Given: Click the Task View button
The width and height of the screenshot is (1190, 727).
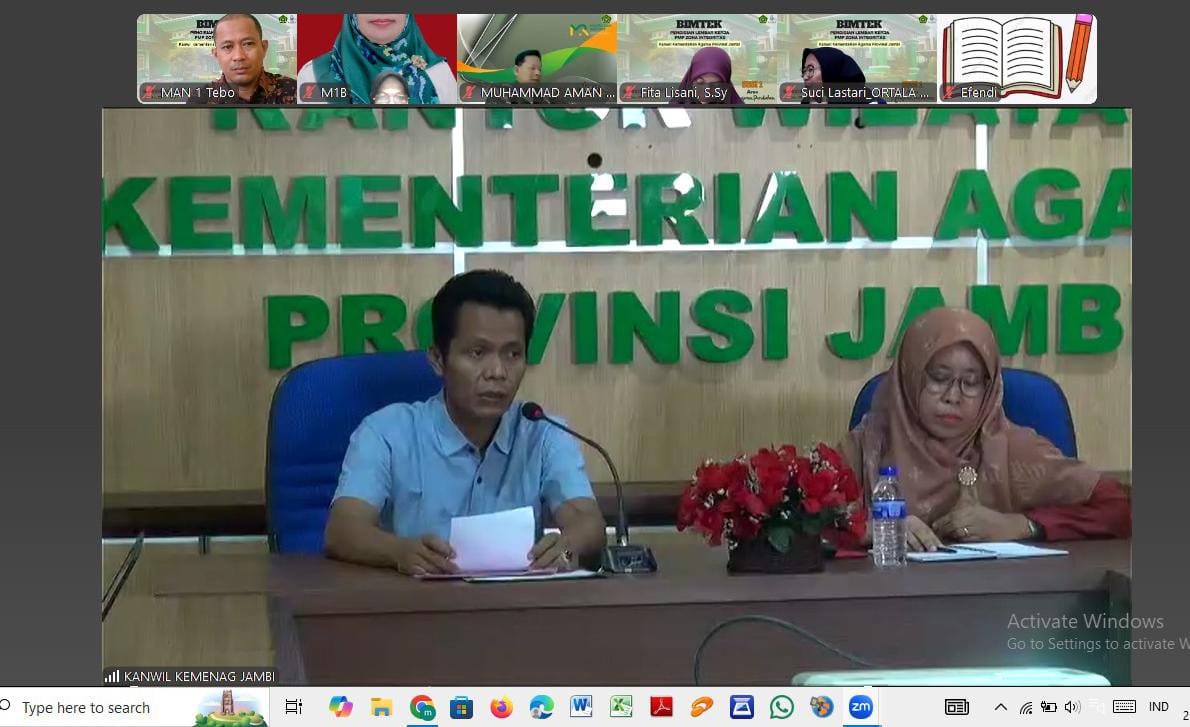Looking at the screenshot, I should [294, 707].
